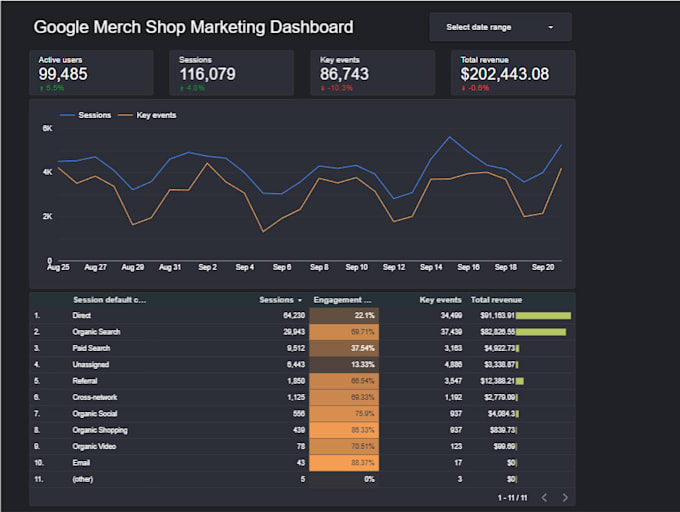Toggle Sessions series in chart legend
Viewport: 680px width, 512px height.
tap(85, 115)
